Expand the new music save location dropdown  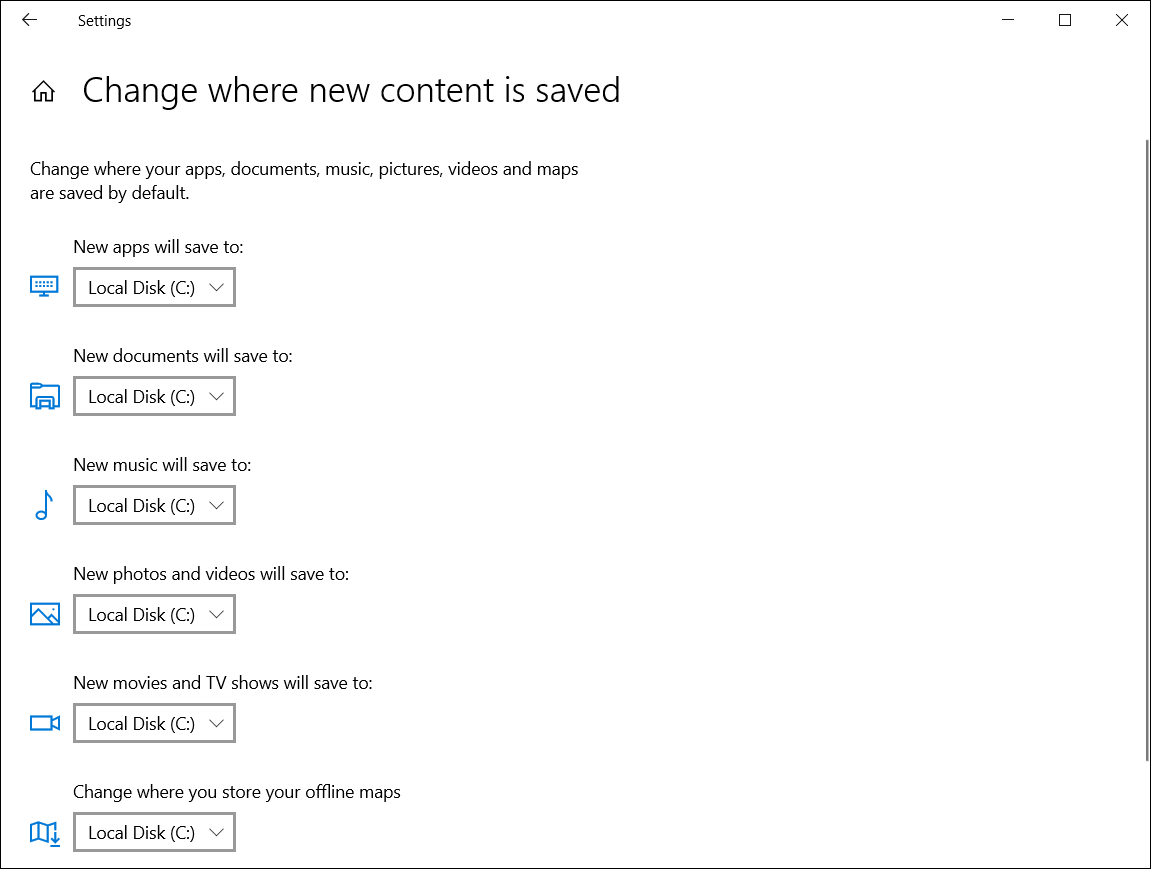tap(154, 505)
